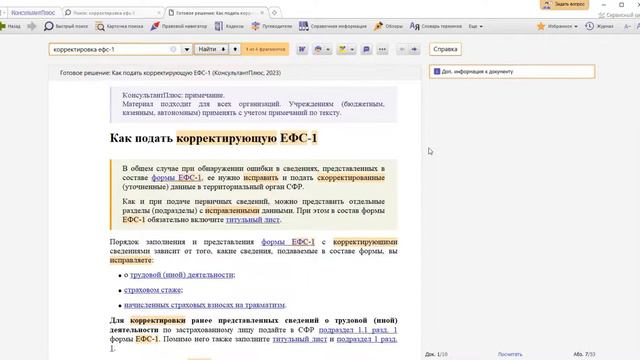Go to previous document arrow
Viewport: 640px width, 360px height.
pyautogui.click(x=402, y=49)
